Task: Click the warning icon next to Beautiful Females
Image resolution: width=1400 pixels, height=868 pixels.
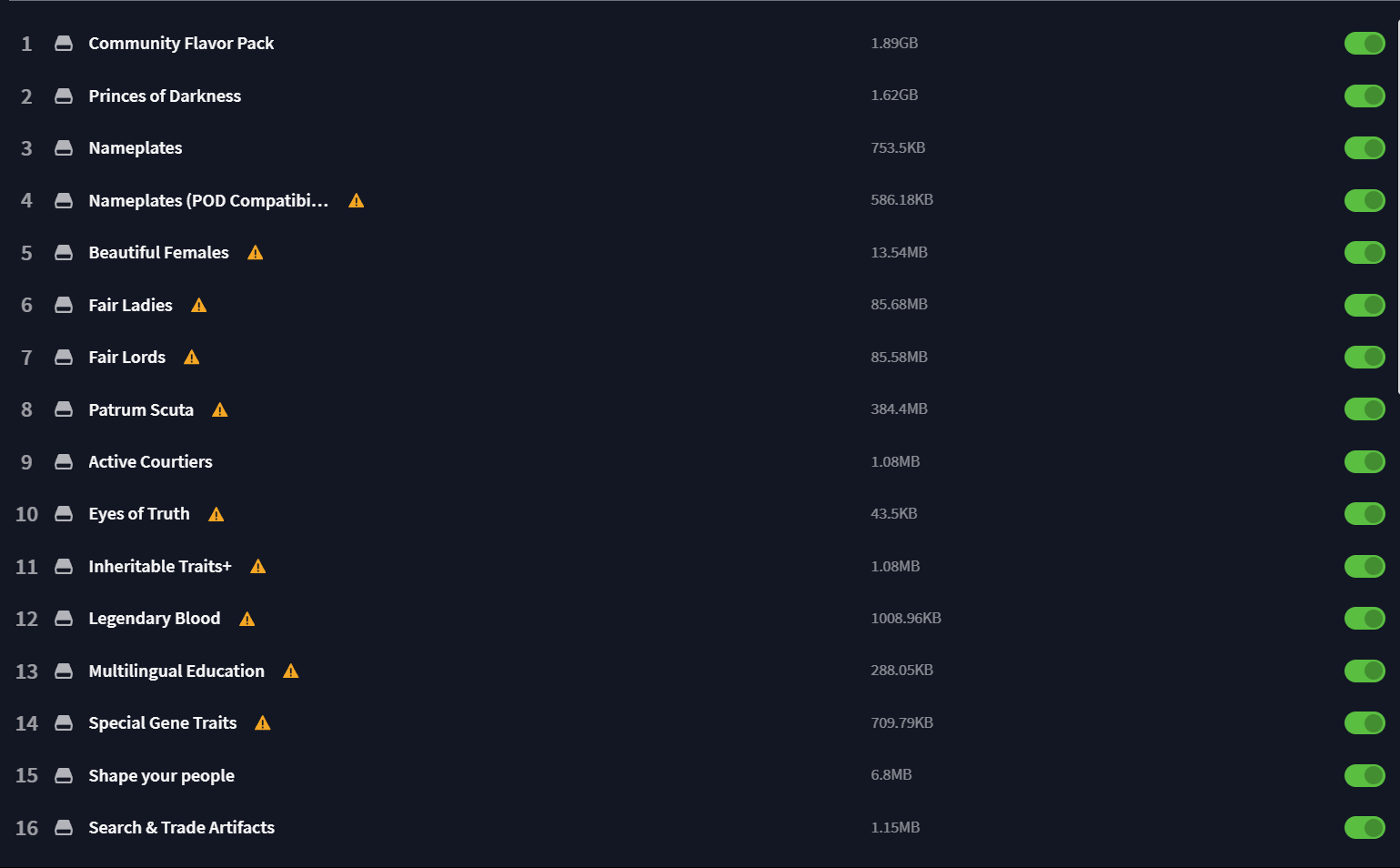Action: tap(255, 252)
